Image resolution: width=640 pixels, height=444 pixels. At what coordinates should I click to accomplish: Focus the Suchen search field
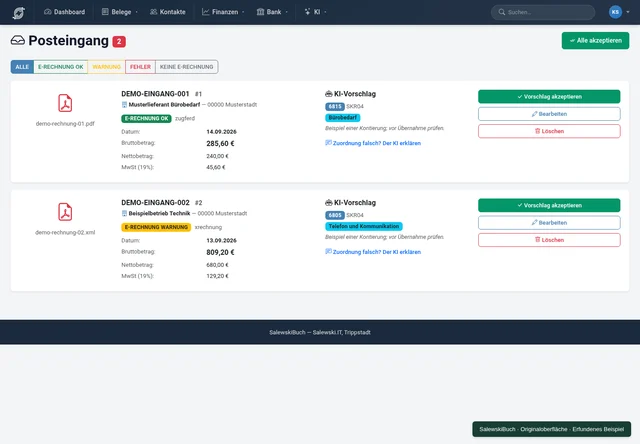(x=543, y=12)
